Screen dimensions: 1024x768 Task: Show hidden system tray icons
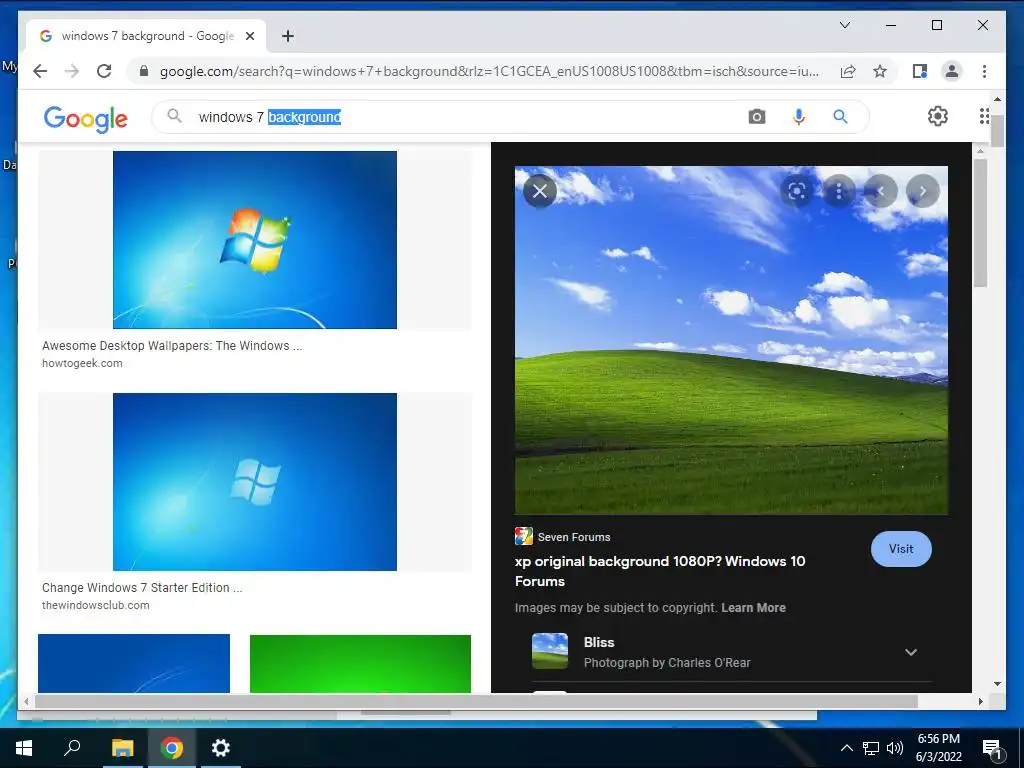[x=846, y=748]
